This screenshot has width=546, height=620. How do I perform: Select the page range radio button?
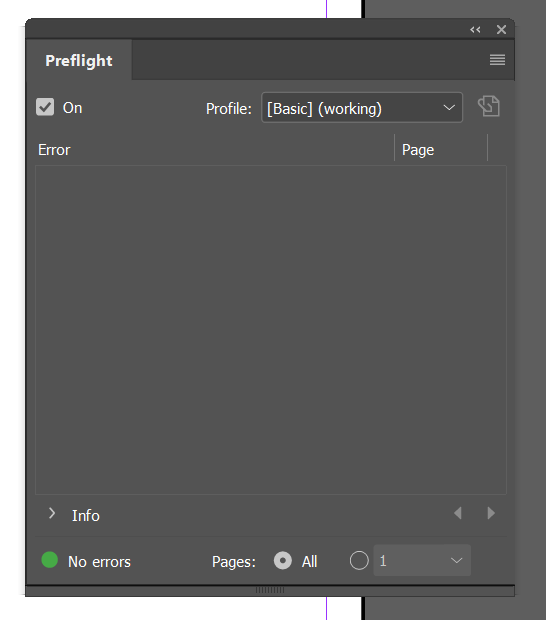359,561
